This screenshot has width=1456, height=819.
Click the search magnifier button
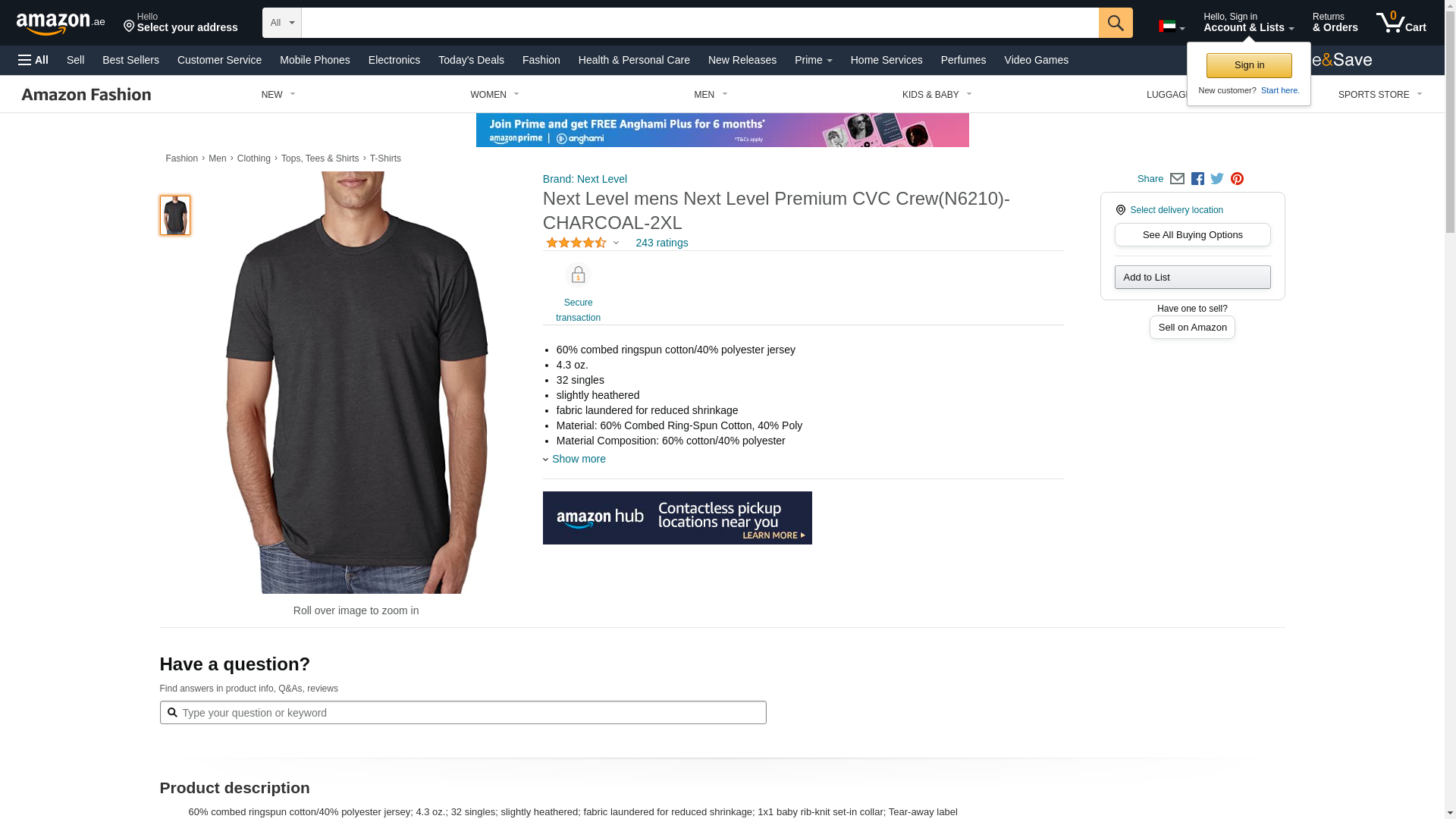tap(1115, 23)
